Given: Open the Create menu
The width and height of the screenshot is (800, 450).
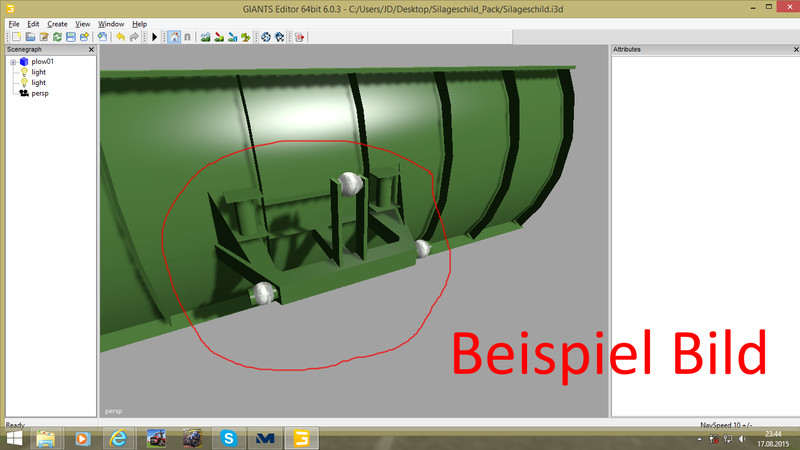Looking at the screenshot, I should coord(57,23).
